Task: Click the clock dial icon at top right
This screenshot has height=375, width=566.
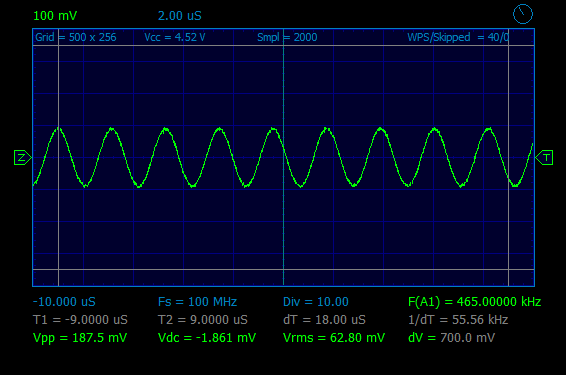Action: click(523, 14)
